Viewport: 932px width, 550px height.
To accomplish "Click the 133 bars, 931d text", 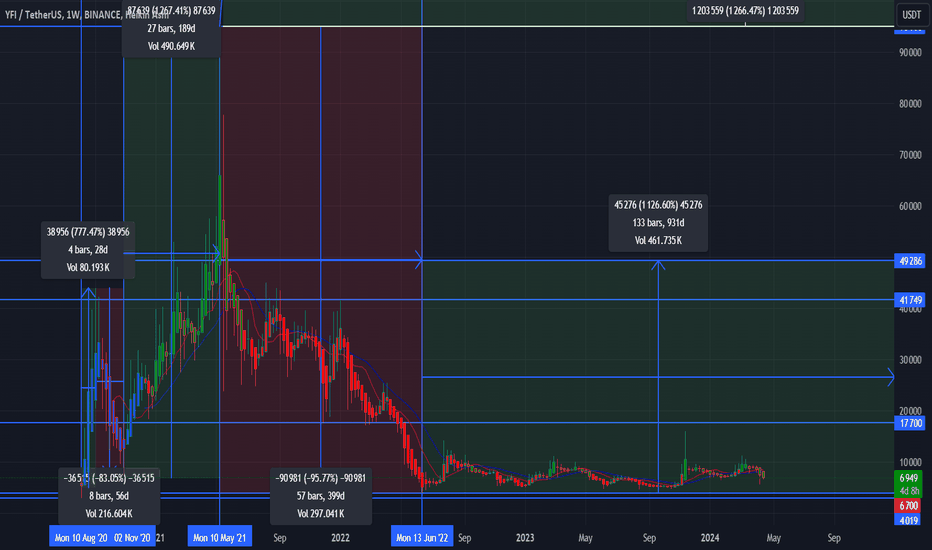I will 658,223.
